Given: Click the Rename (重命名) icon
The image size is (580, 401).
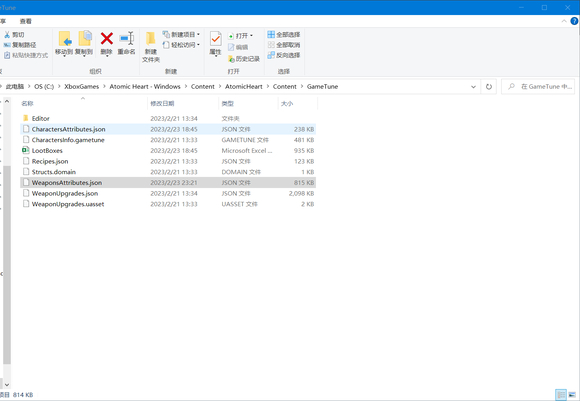Looking at the screenshot, I should [x=127, y=38].
